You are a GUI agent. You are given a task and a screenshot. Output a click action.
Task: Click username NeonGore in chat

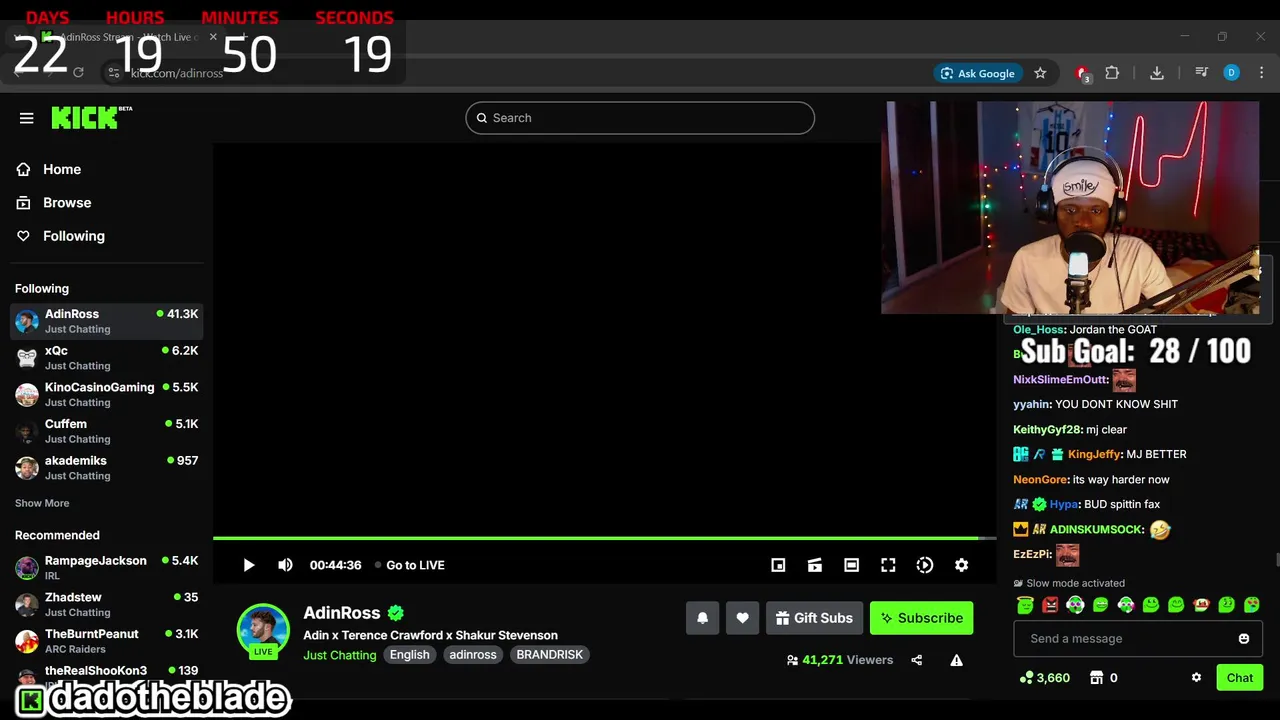1040,479
